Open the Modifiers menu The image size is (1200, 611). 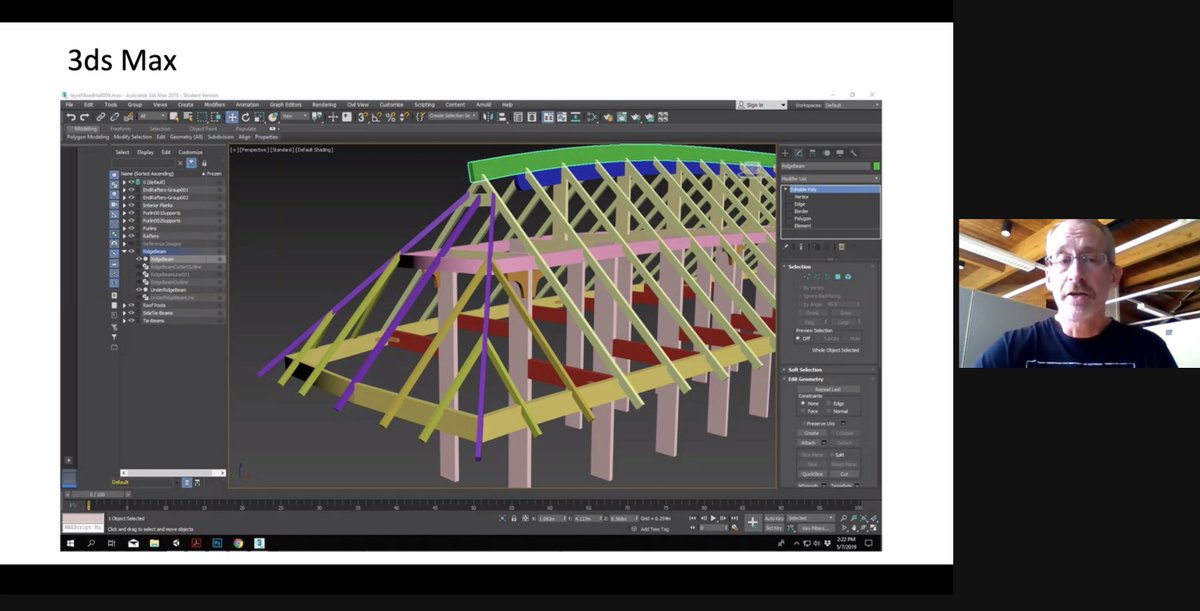pyautogui.click(x=215, y=104)
